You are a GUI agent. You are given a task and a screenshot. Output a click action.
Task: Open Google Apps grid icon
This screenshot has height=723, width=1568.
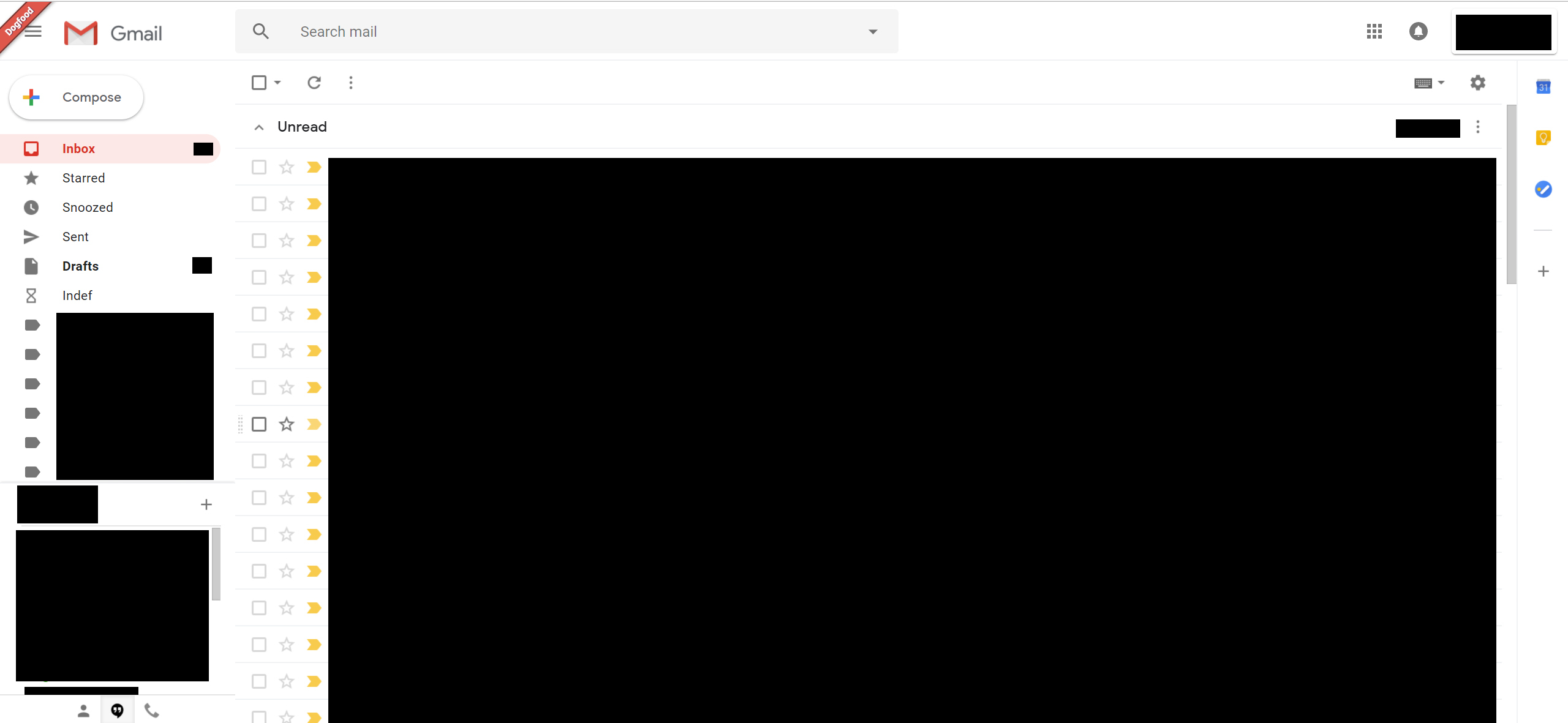click(1375, 31)
